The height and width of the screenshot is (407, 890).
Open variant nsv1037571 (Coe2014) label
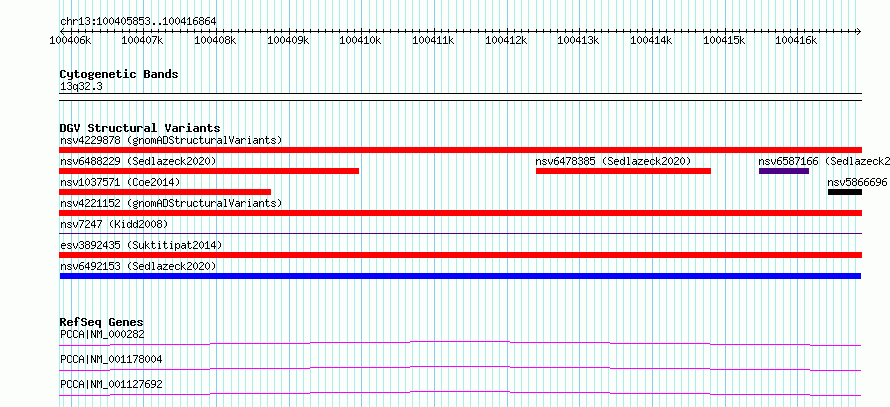(x=120, y=182)
